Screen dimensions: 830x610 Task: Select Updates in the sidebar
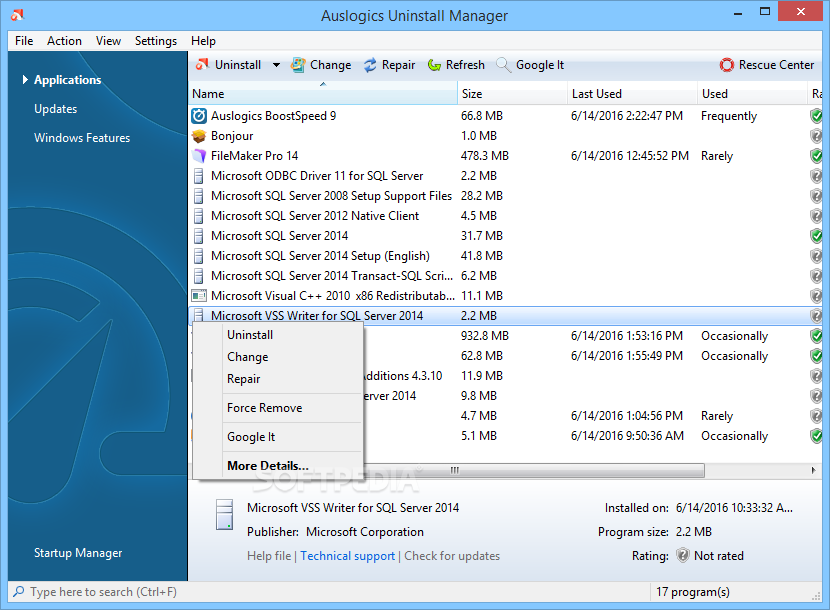click(x=56, y=109)
